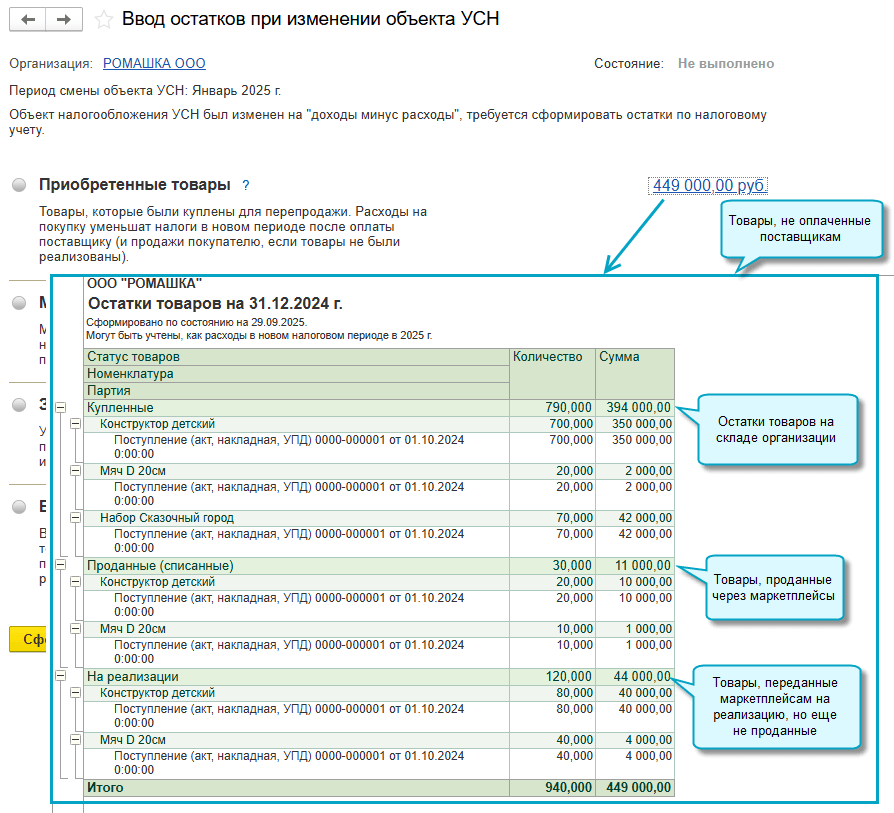Open help question mark beside Приобретенные товары
Image resolution: width=894 pixels, height=813 pixels.
245,186
